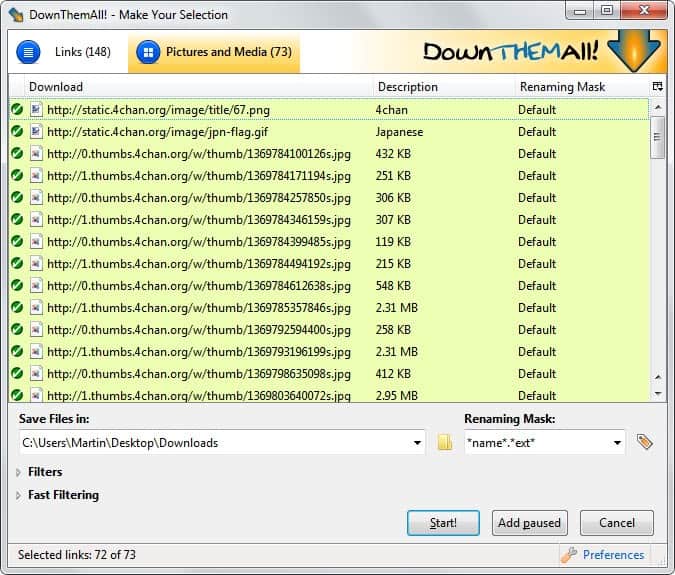The width and height of the screenshot is (675, 575).
Task: Click file icon of 1369784257850s.jpg row
Action: coord(36,198)
